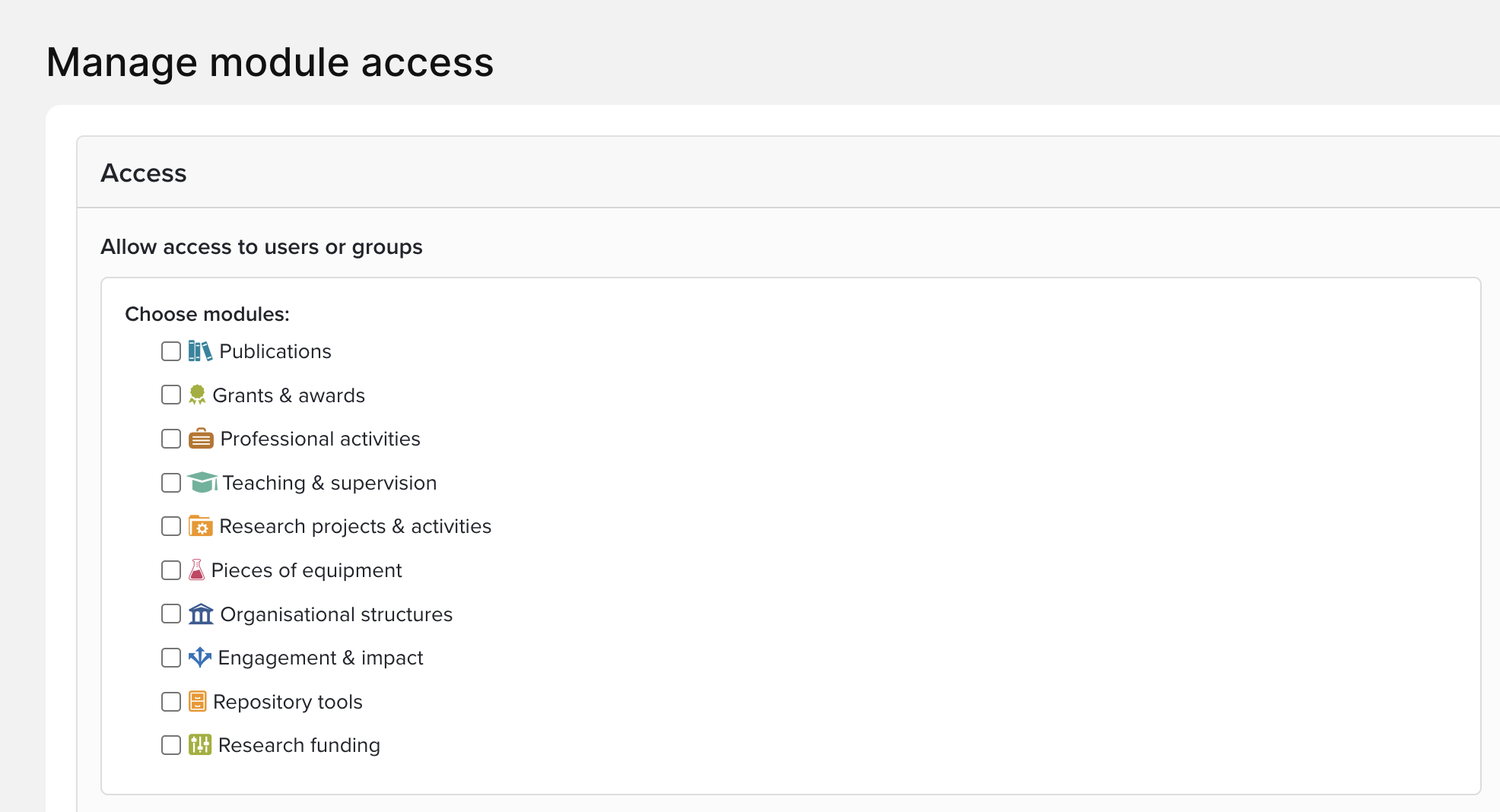
Task: Click the Pieces of equipment flask icon
Action: pyautogui.click(x=196, y=570)
